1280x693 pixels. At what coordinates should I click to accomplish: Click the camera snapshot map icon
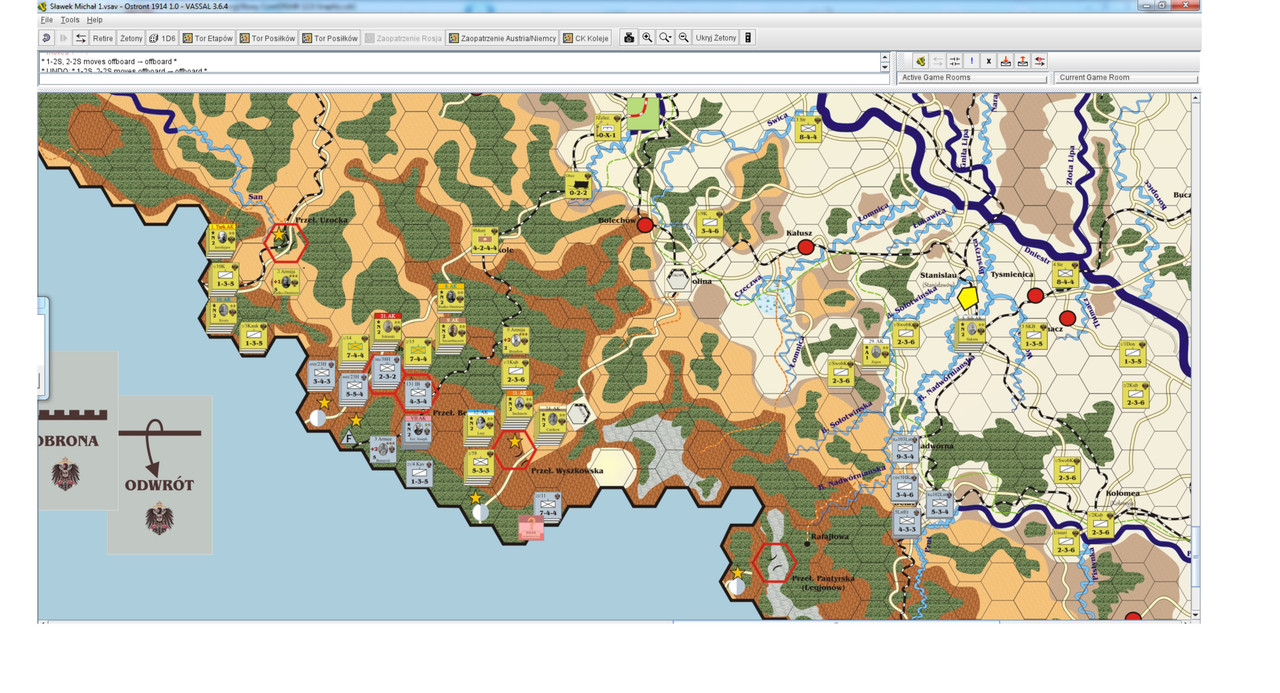629,38
